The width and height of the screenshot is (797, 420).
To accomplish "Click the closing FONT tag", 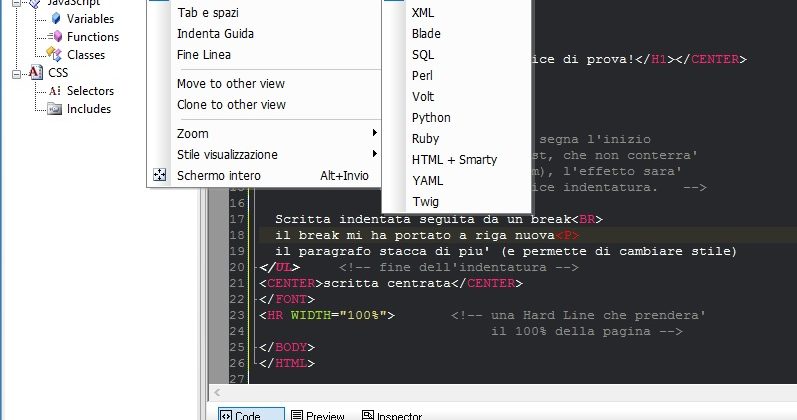I will 287,299.
